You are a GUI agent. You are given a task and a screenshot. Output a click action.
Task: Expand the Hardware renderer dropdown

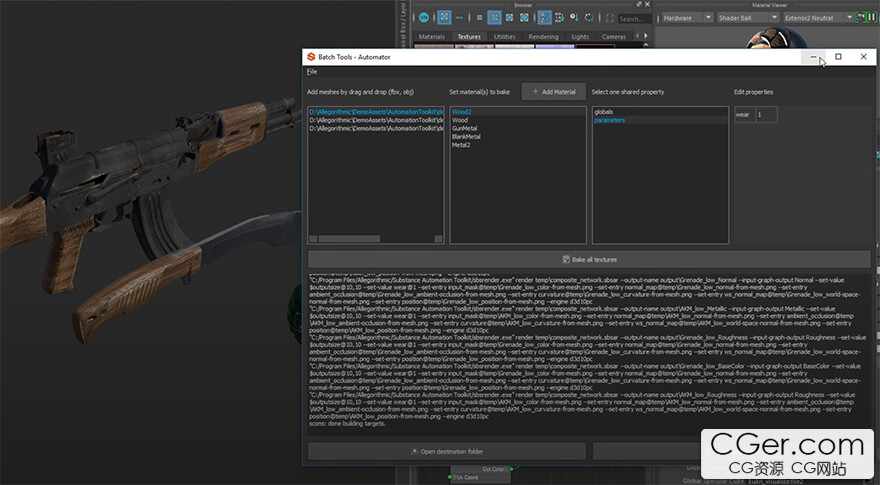click(x=687, y=18)
